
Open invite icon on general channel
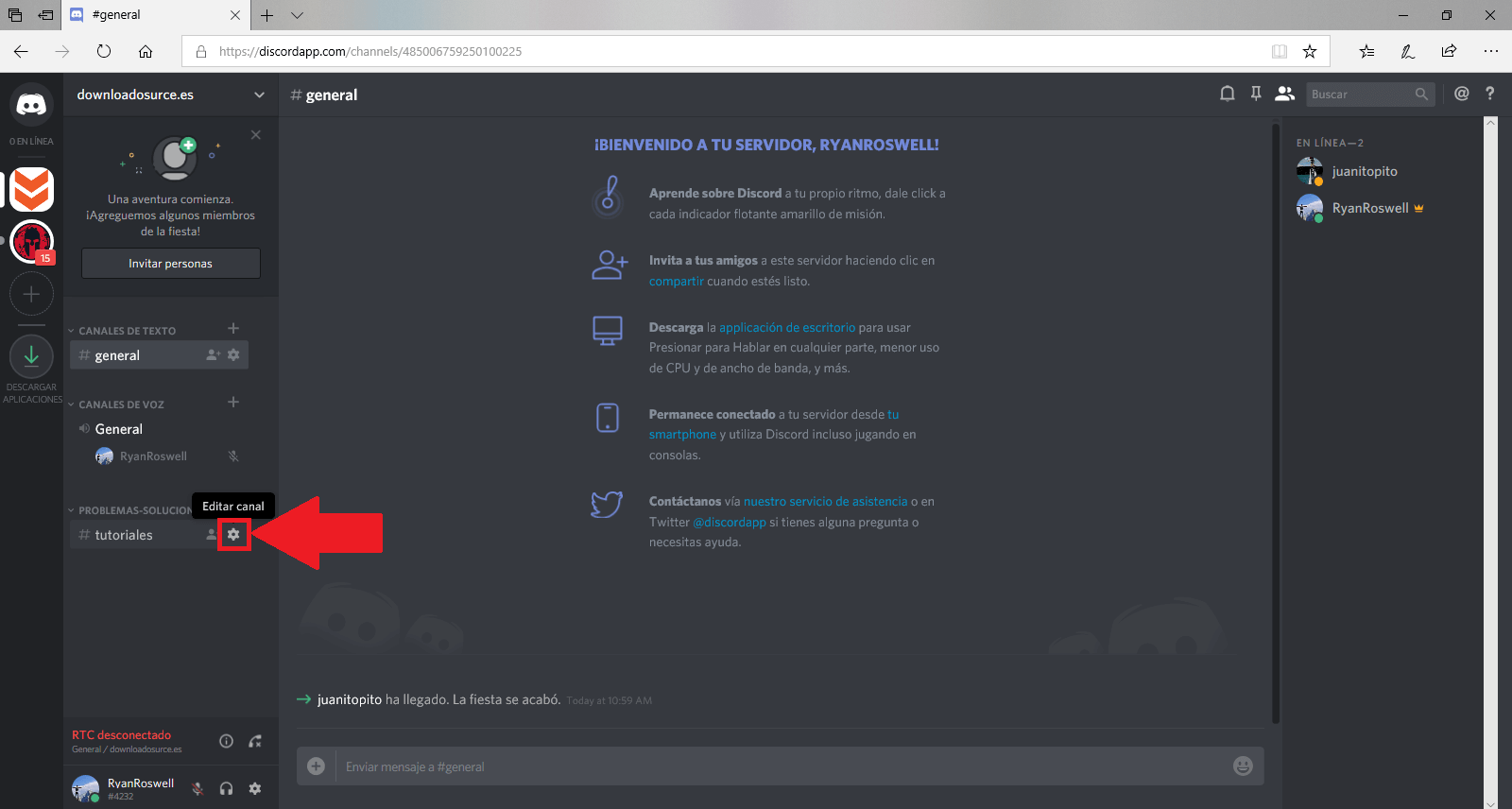click(214, 355)
